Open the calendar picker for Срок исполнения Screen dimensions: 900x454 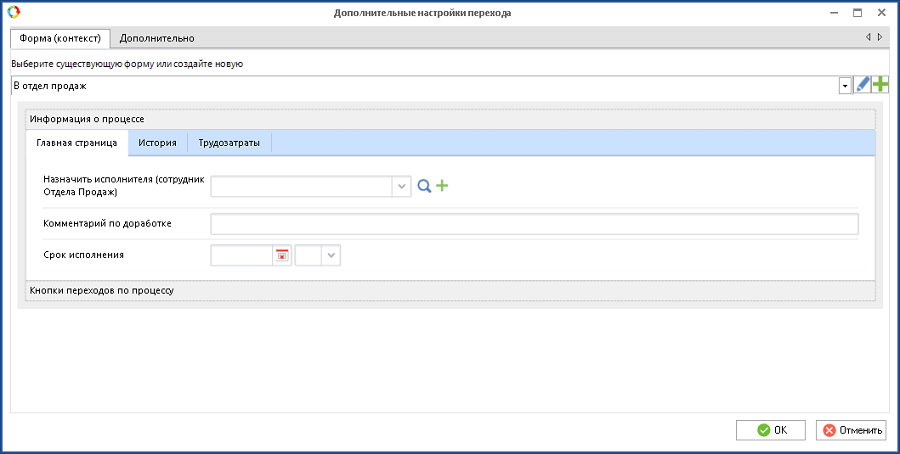282,256
